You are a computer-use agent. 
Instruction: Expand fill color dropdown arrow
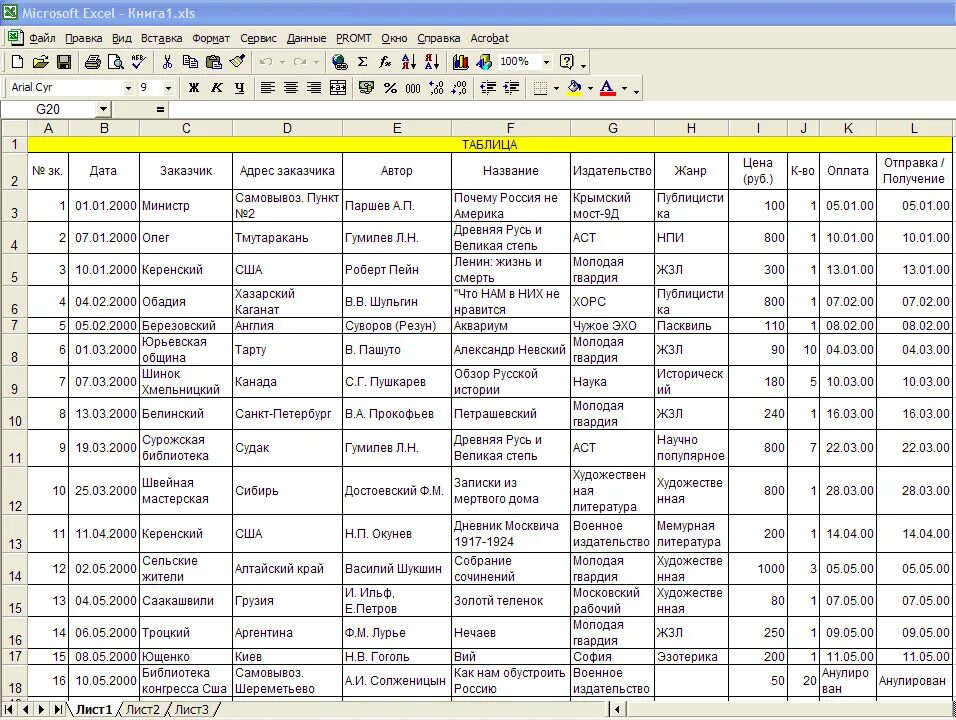tap(590, 88)
